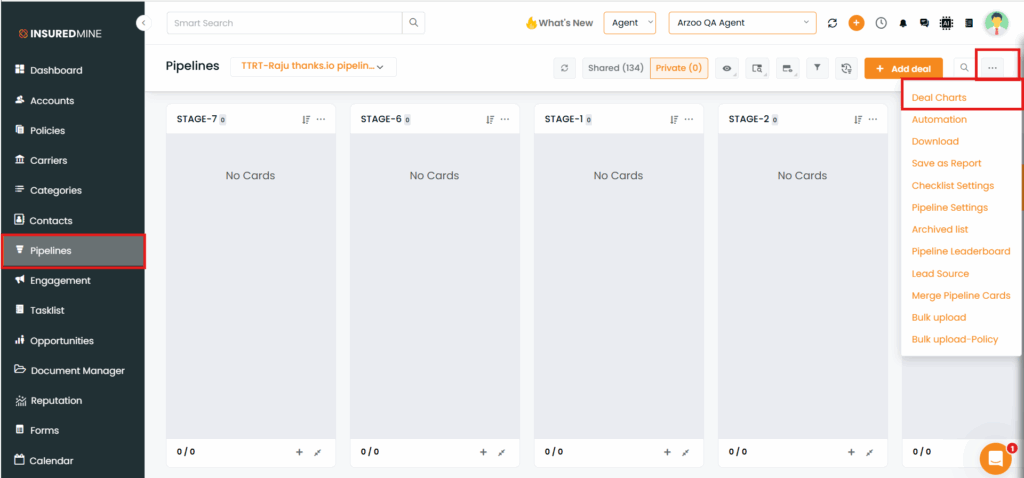Image resolution: width=1024 pixels, height=478 pixels.
Task: Open the Agent role dropdown
Action: (x=629, y=23)
